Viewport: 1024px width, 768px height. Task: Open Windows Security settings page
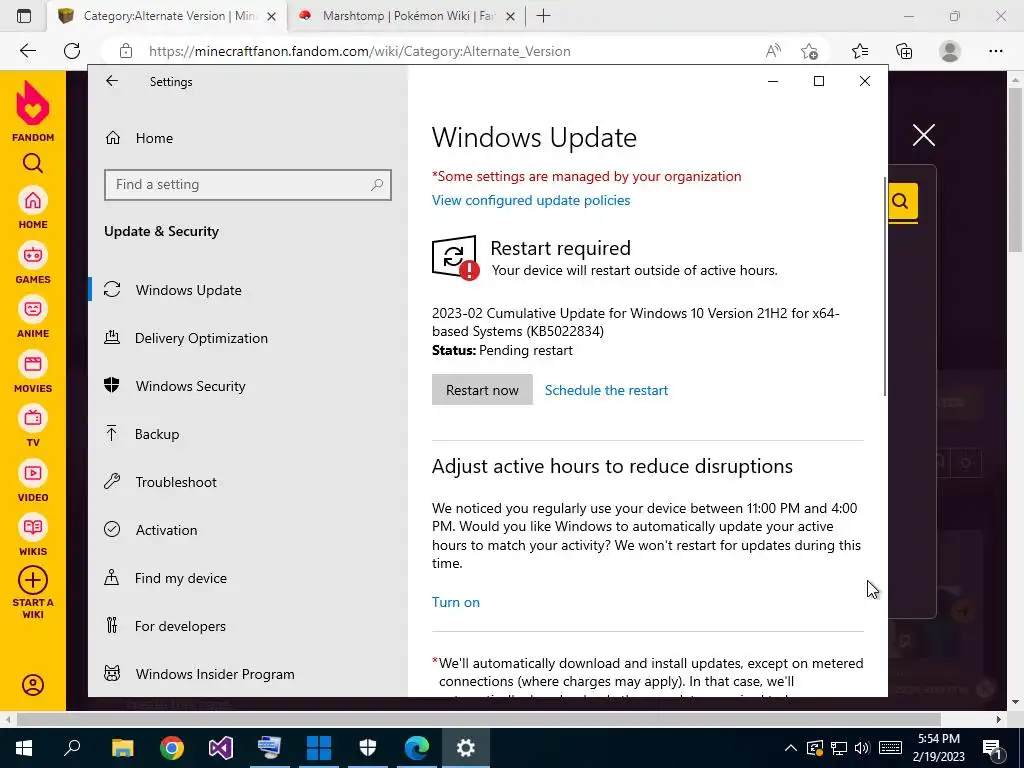[x=248, y=386]
